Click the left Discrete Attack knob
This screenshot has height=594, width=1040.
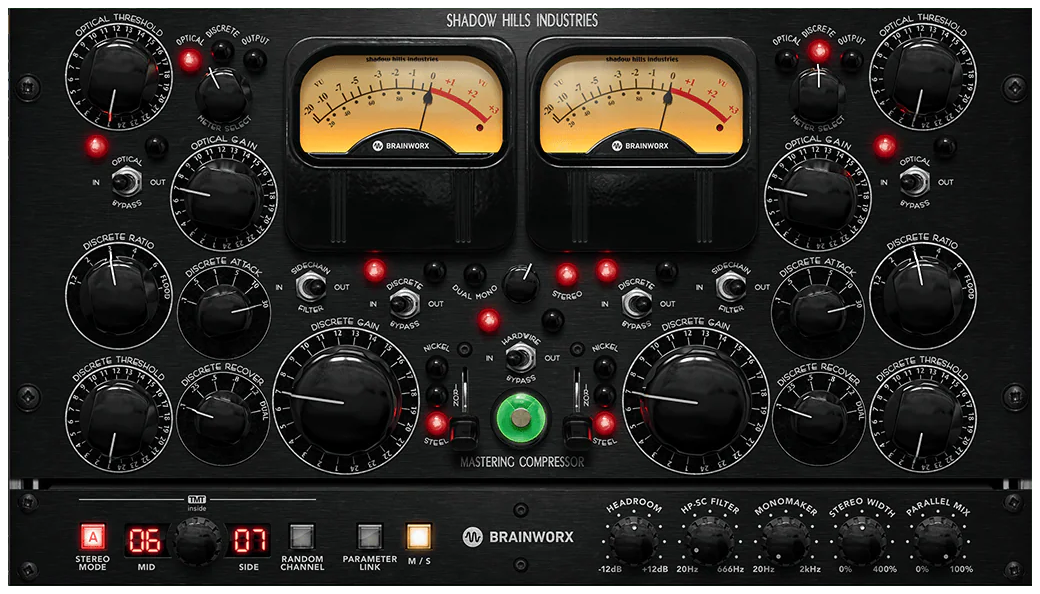[x=224, y=314]
